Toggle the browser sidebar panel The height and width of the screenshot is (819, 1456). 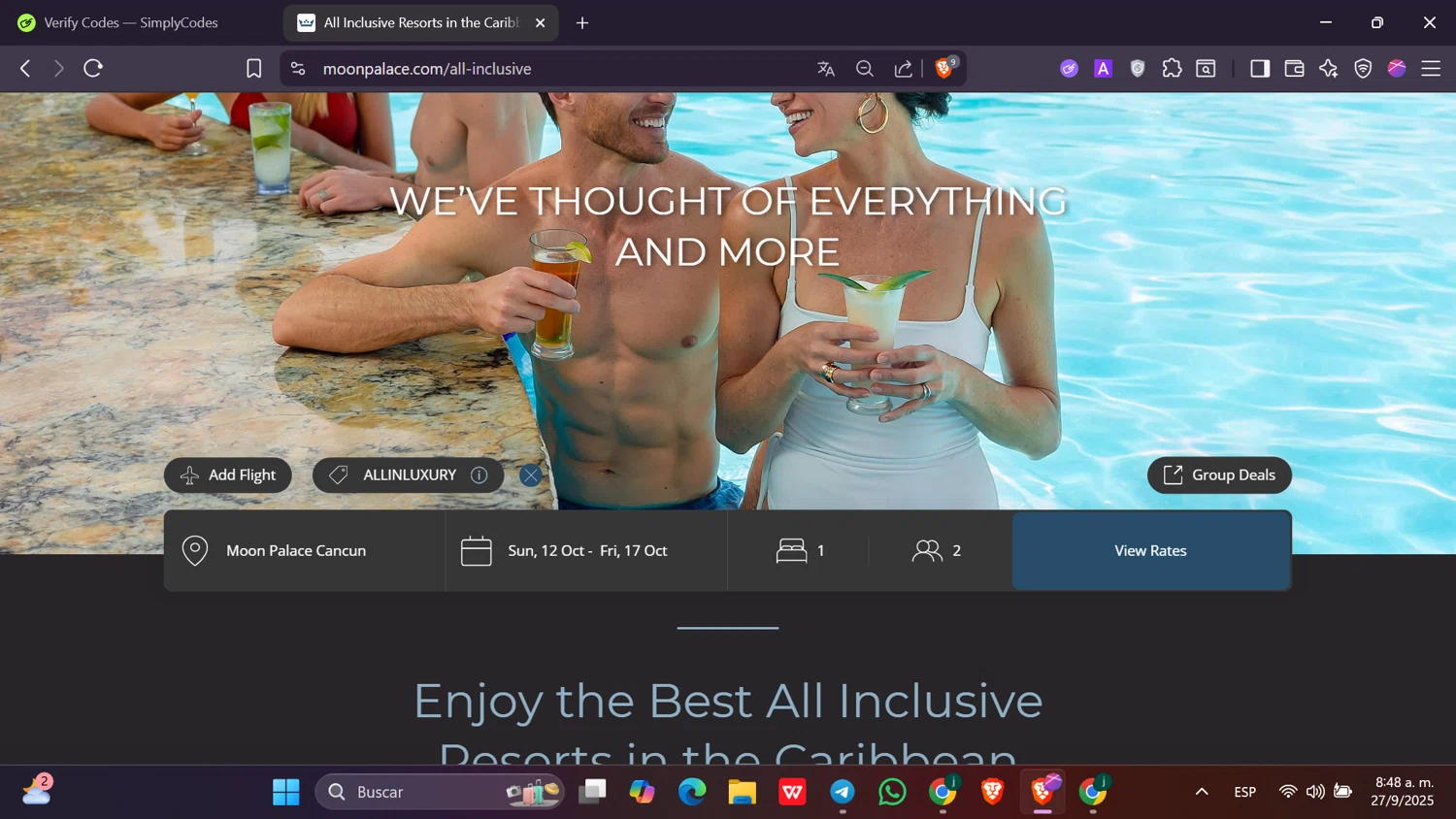pos(1260,68)
